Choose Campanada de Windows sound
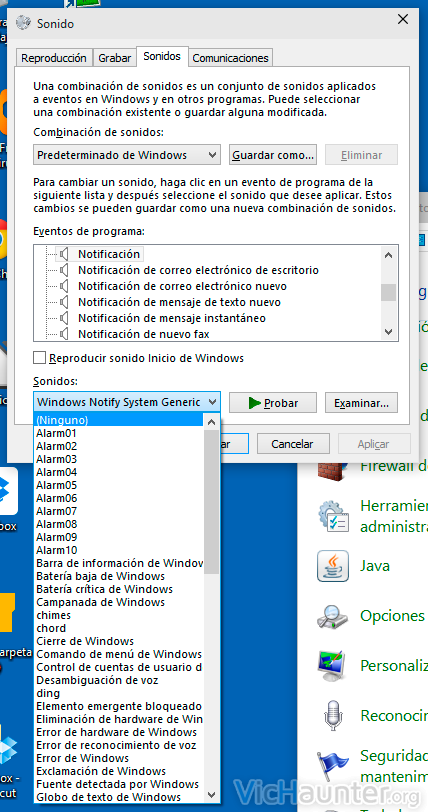The width and height of the screenshot is (428, 812). pyautogui.click(x=119, y=602)
